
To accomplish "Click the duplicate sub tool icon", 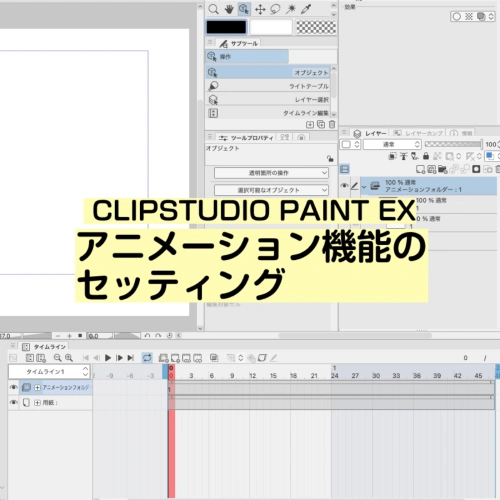I will pyautogui.click(x=321, y=125).
